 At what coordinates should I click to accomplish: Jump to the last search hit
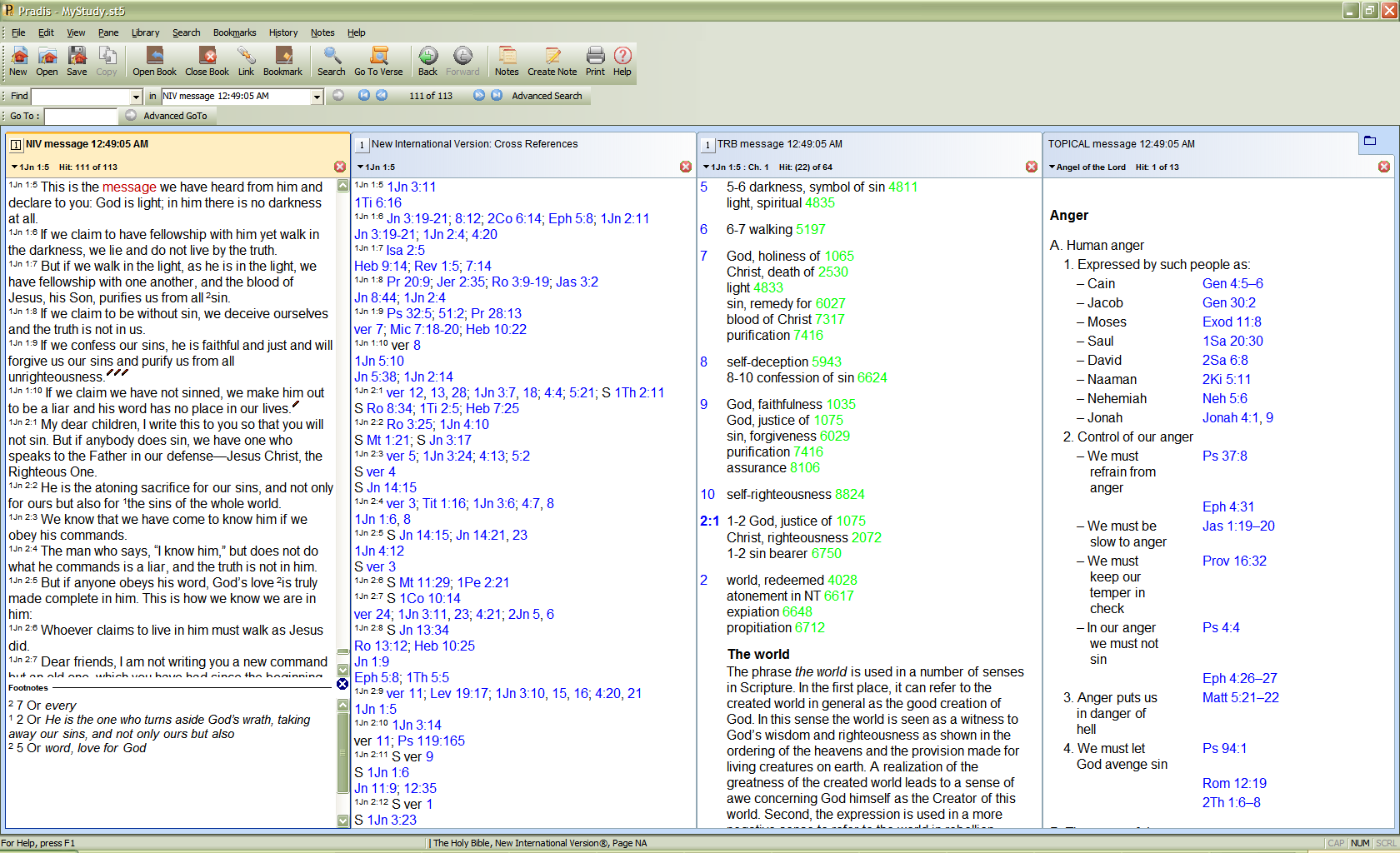tap(497, 96)
